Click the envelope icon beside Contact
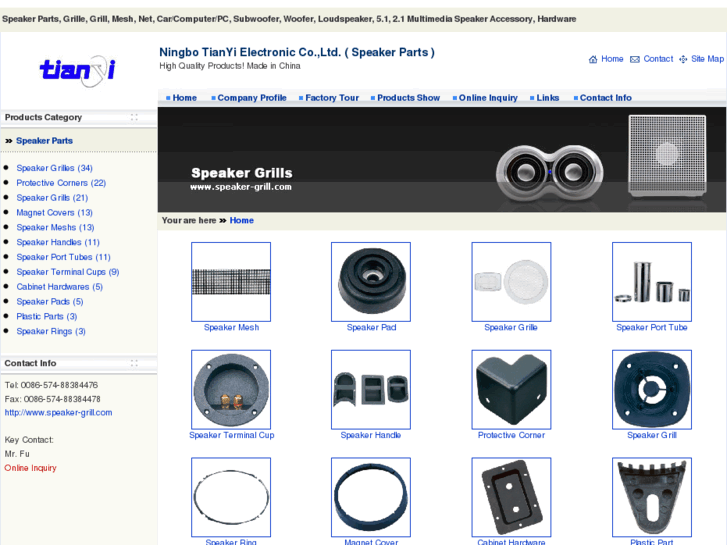This screenshot has width=727, height=545. 635,59
